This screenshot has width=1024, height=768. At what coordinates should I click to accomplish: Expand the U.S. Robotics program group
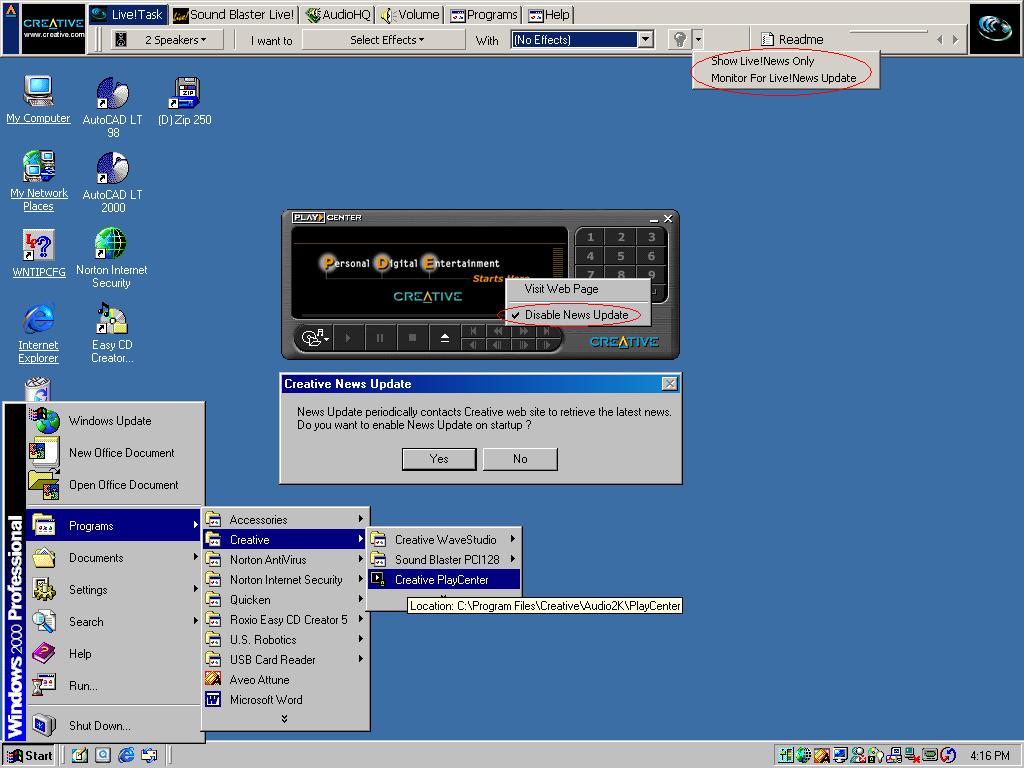coord(285,640)
